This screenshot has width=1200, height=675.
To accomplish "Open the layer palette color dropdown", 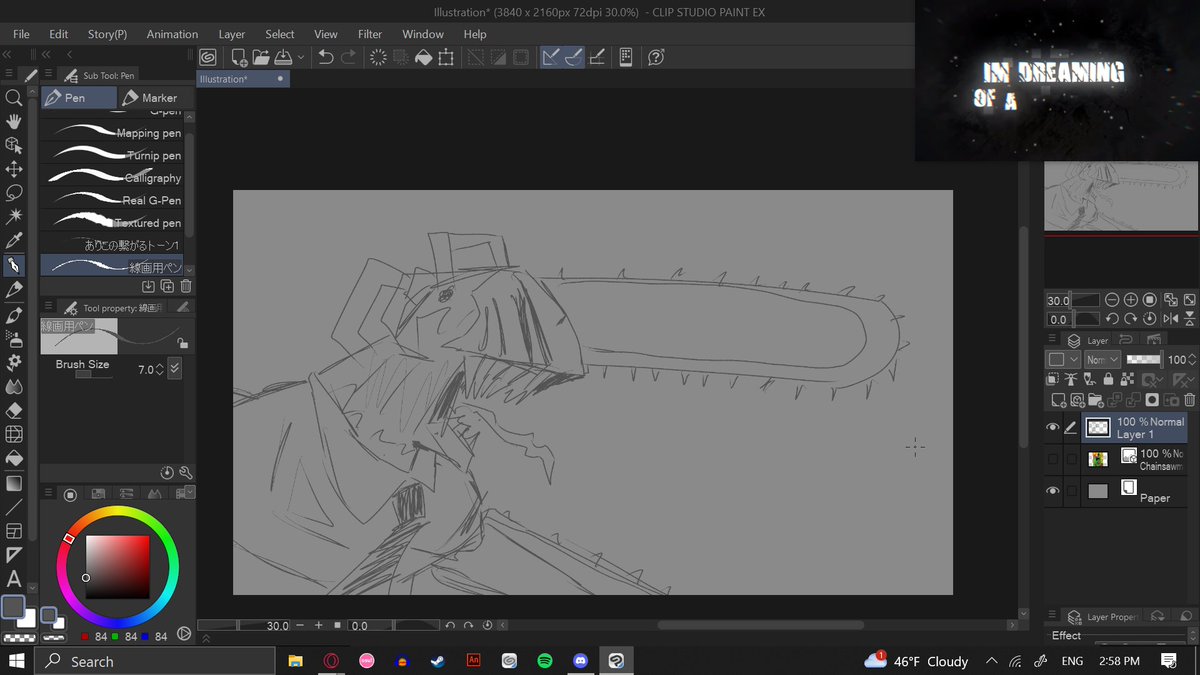I will coord(1062,359).
